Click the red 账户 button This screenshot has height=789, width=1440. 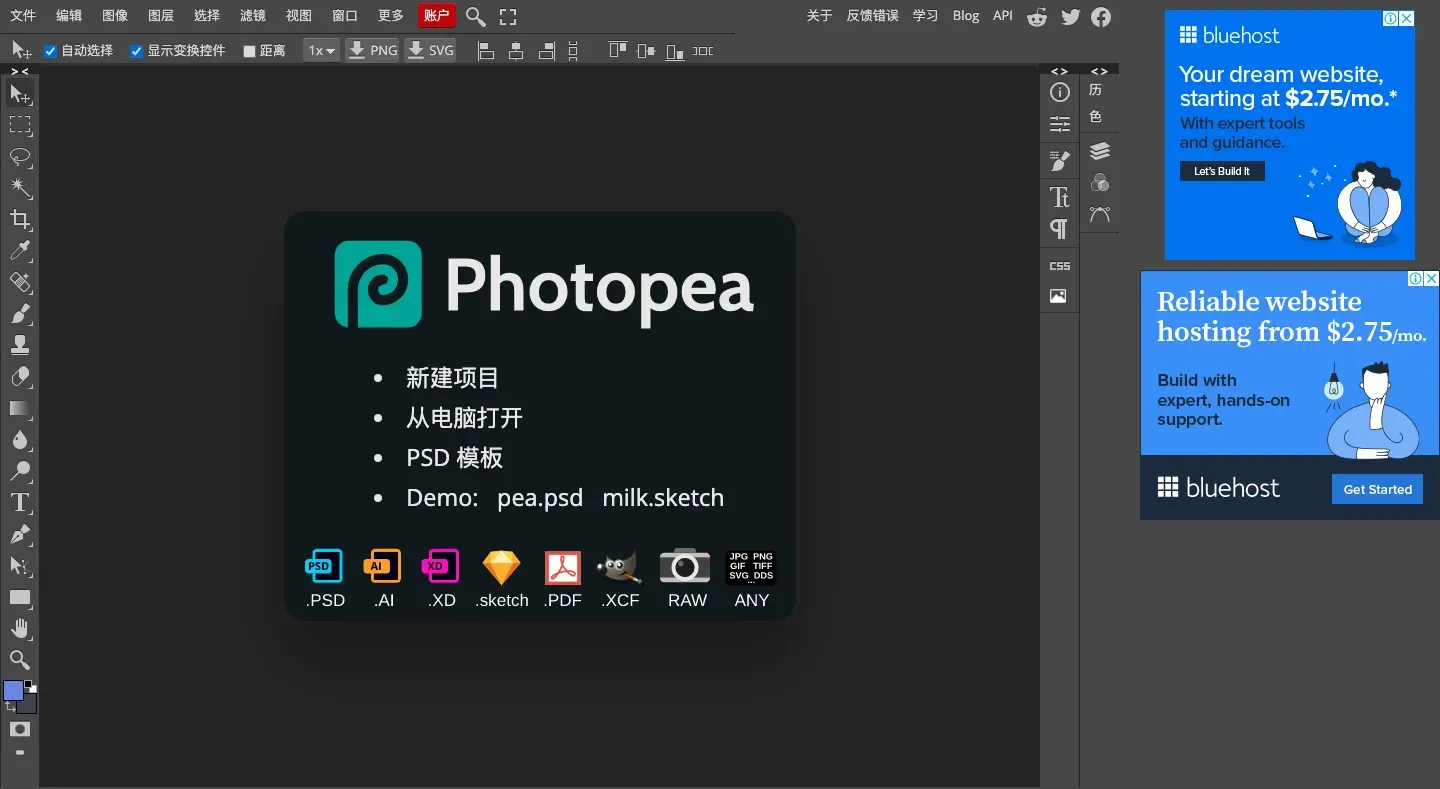(x=437, y=16)
